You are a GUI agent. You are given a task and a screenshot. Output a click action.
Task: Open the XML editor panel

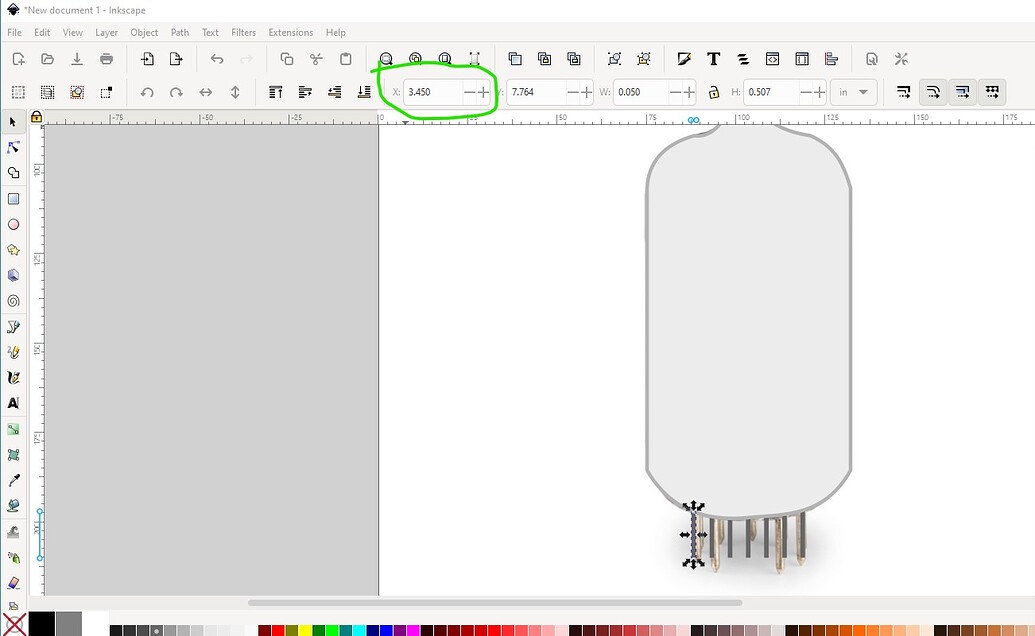772,59
